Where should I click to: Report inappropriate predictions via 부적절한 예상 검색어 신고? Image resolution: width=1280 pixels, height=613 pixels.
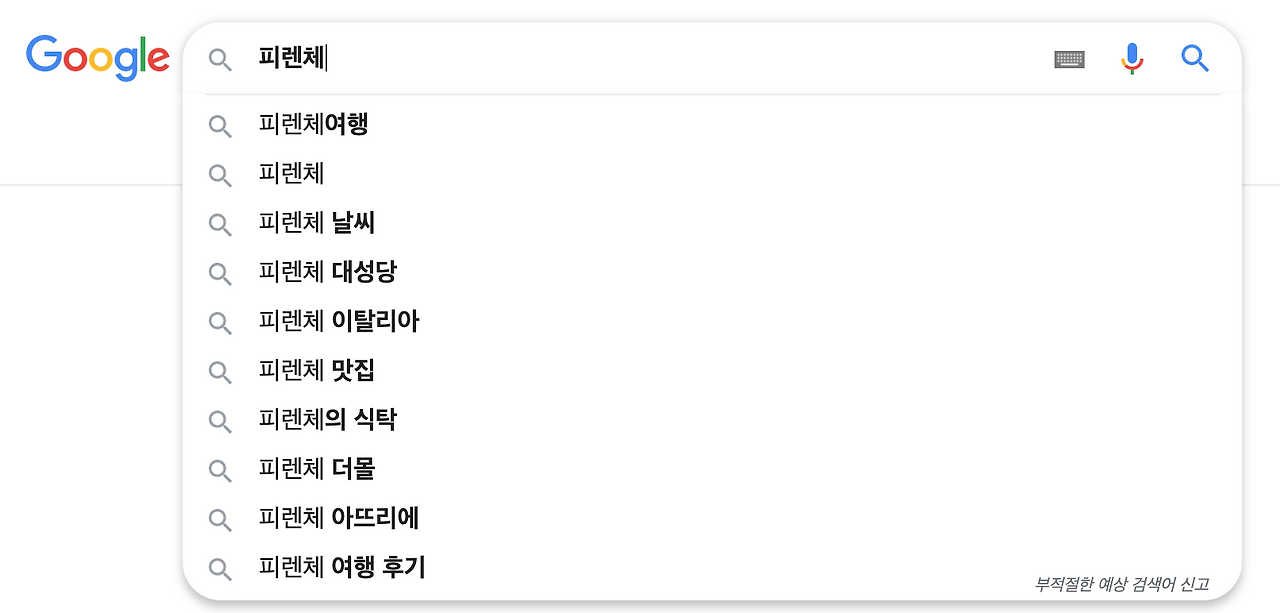pyautogui.click(x=1120, y=583)
